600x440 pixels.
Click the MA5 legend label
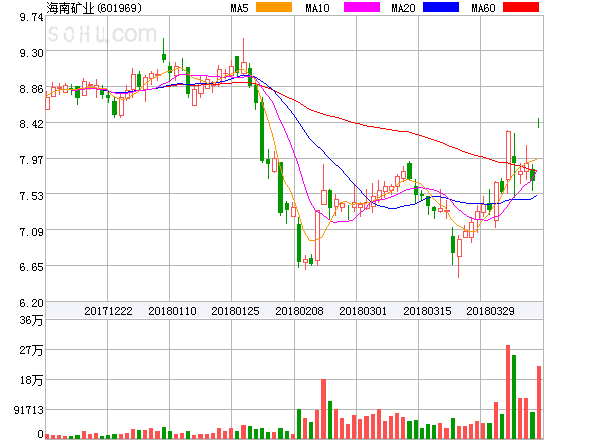239,8
